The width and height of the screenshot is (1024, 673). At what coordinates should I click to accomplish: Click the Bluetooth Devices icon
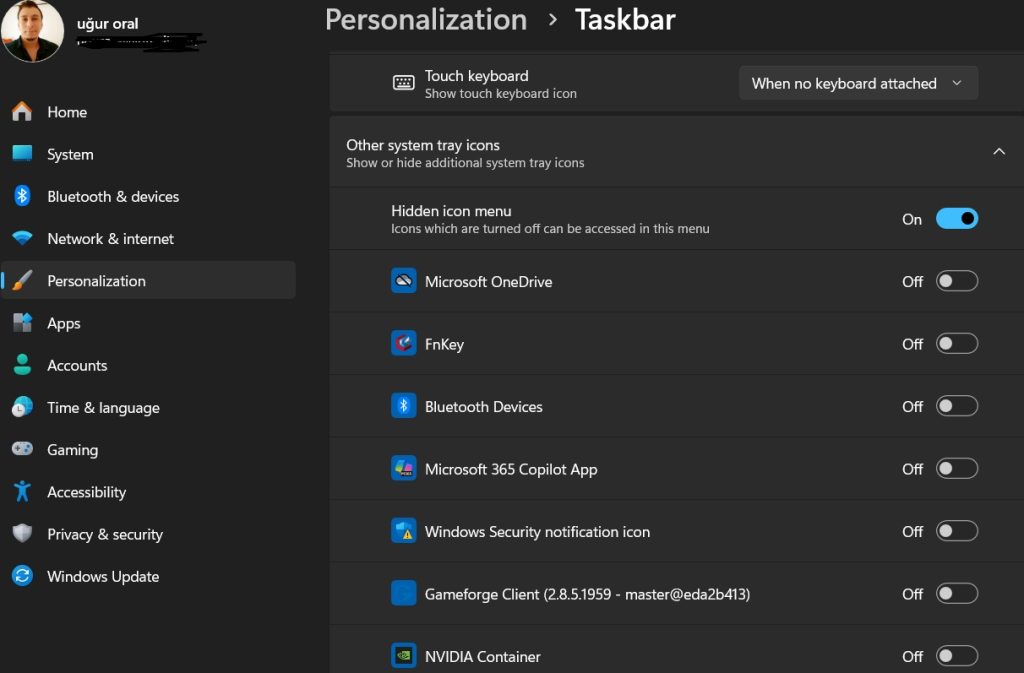[404, 406]
